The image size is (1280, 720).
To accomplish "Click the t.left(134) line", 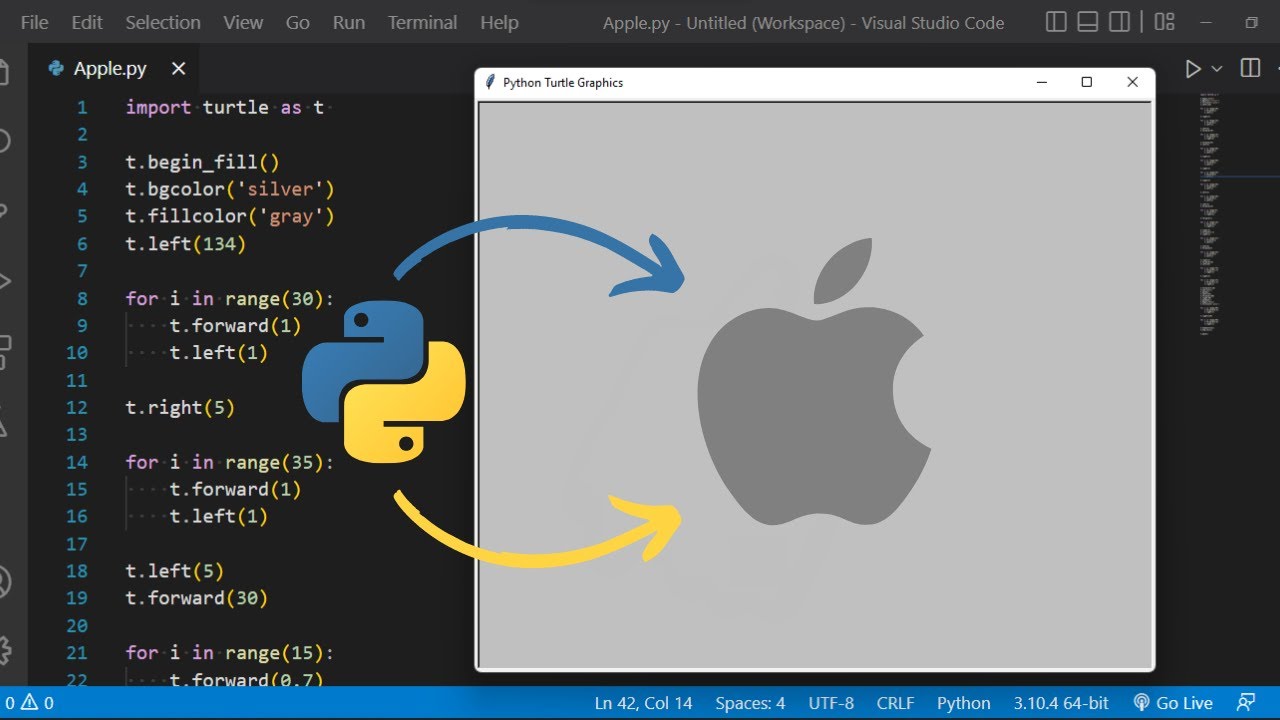I will pos(186,243).
